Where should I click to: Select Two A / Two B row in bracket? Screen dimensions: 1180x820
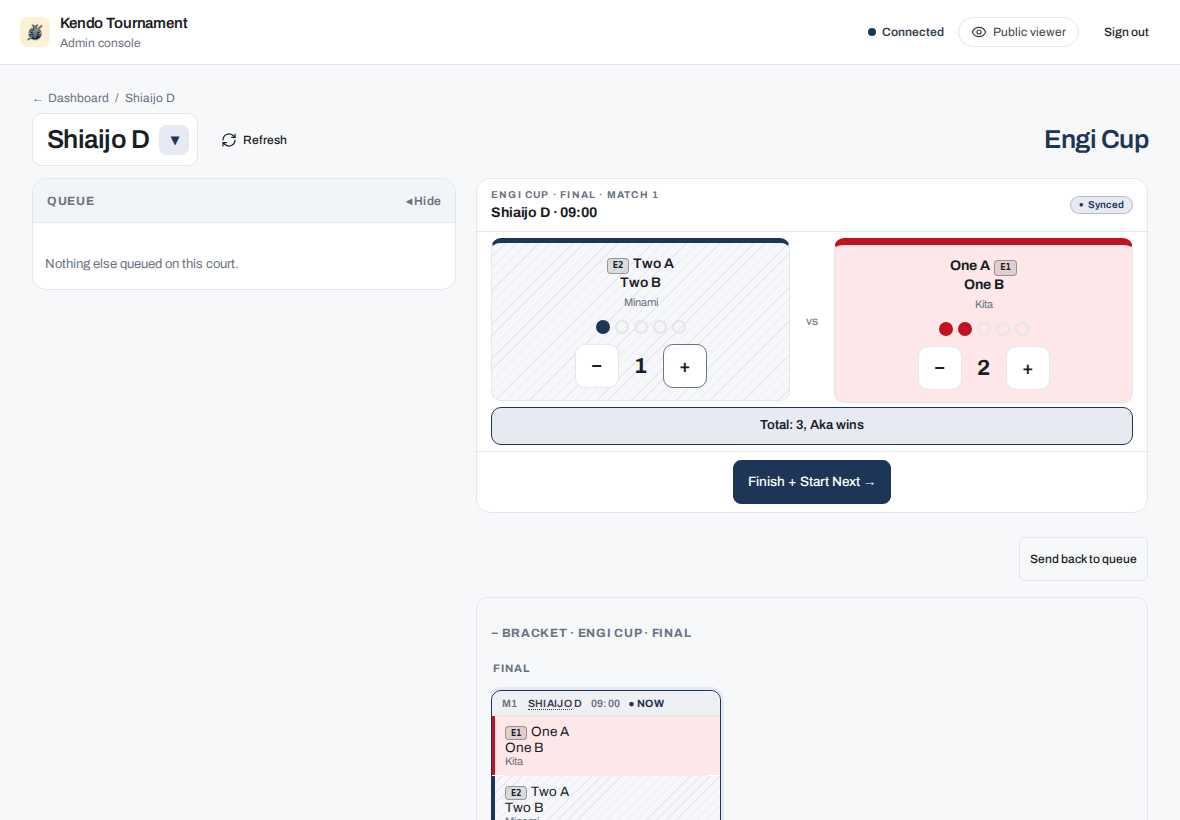(x=607, y=797)
